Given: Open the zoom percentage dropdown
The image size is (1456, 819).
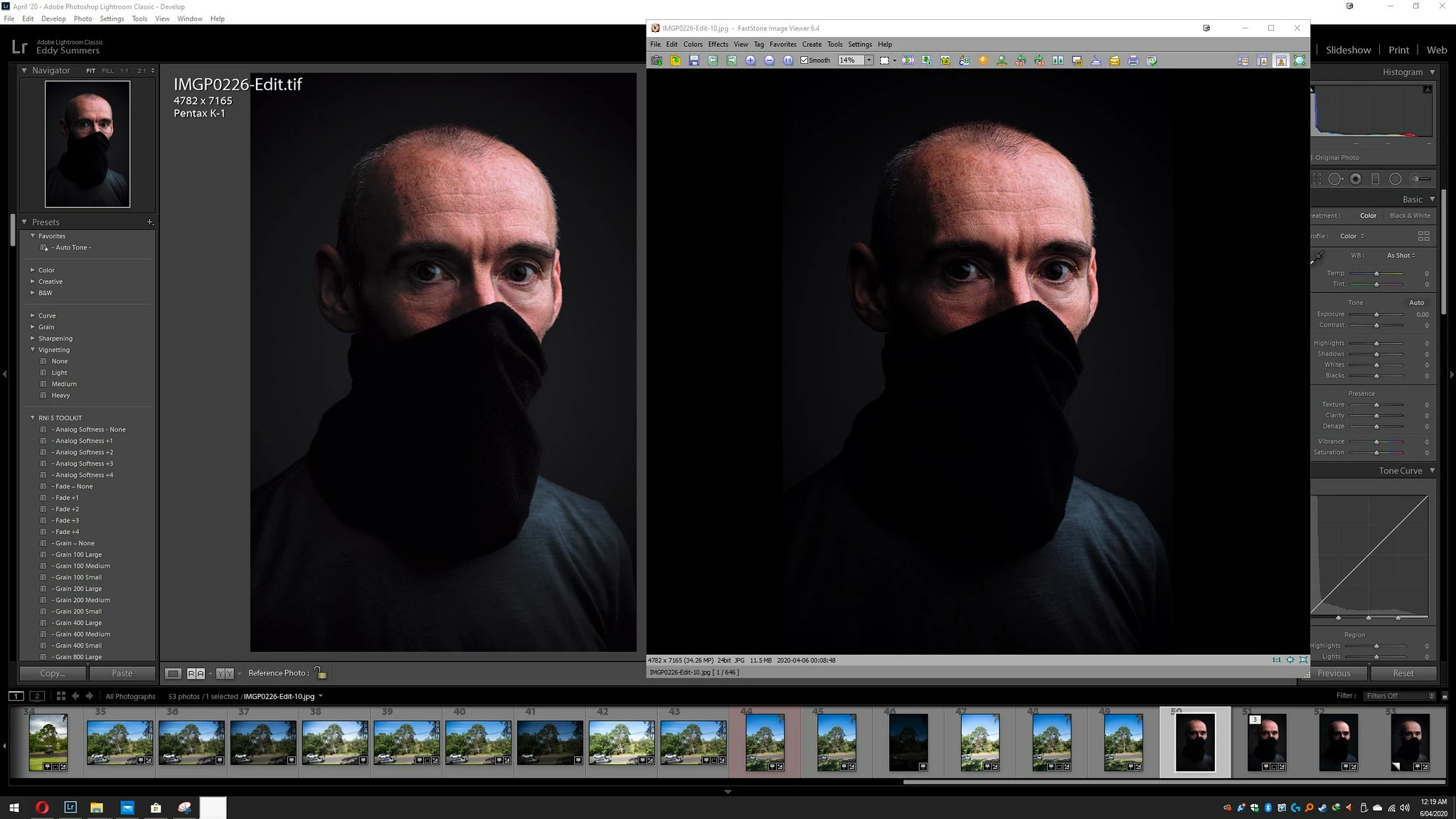Looking at the screenshot, I should click(x=869, y=60).
